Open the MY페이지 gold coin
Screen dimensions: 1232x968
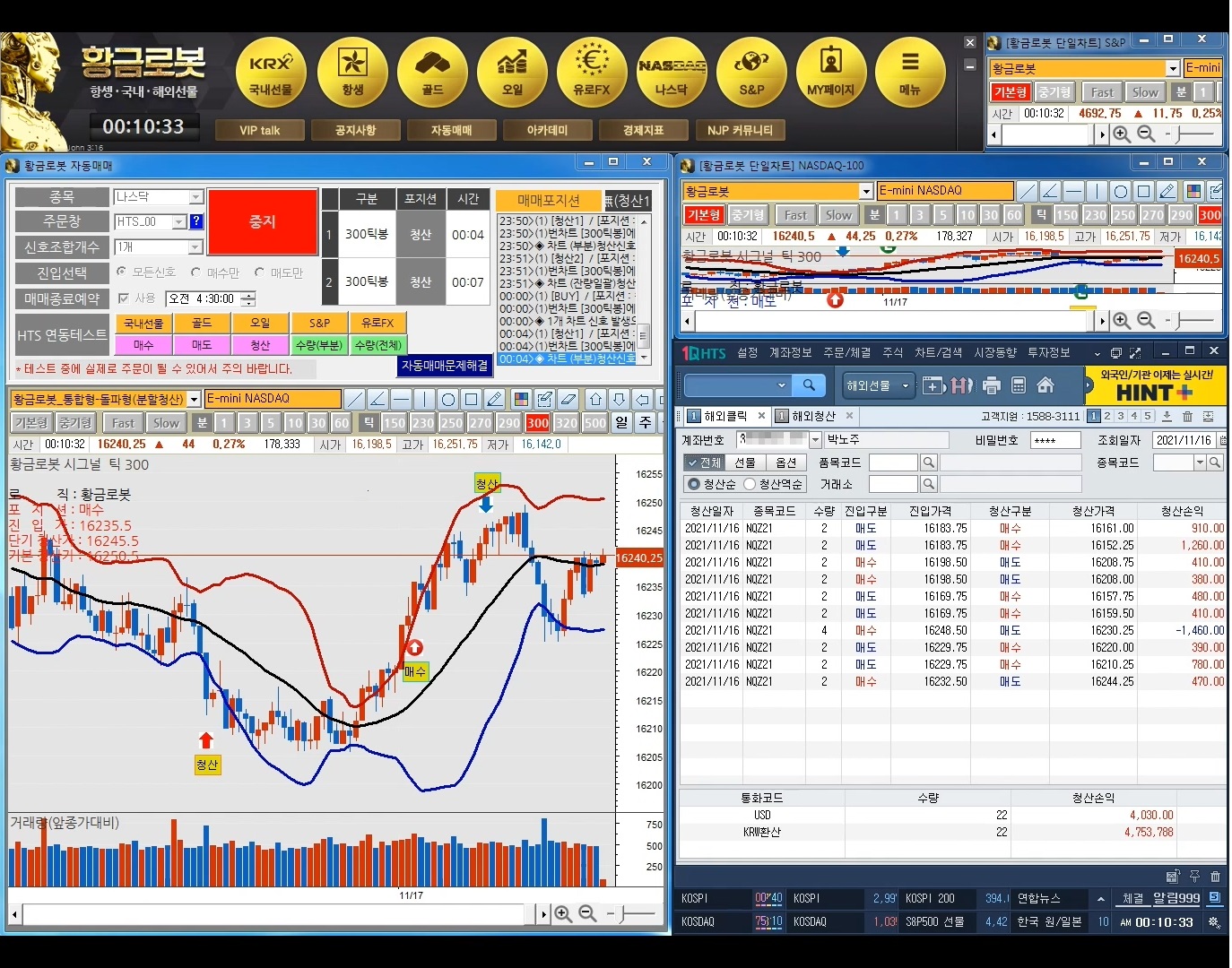pyautogui.click(x=831, y=73)
